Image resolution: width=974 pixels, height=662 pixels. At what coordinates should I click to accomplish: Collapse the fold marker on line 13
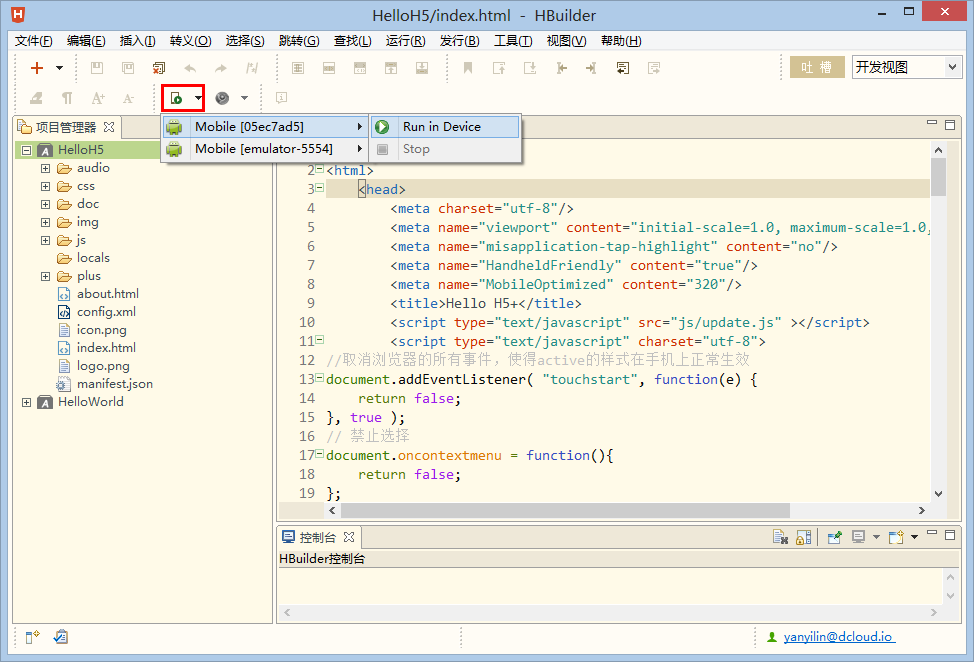pos(319,378)
